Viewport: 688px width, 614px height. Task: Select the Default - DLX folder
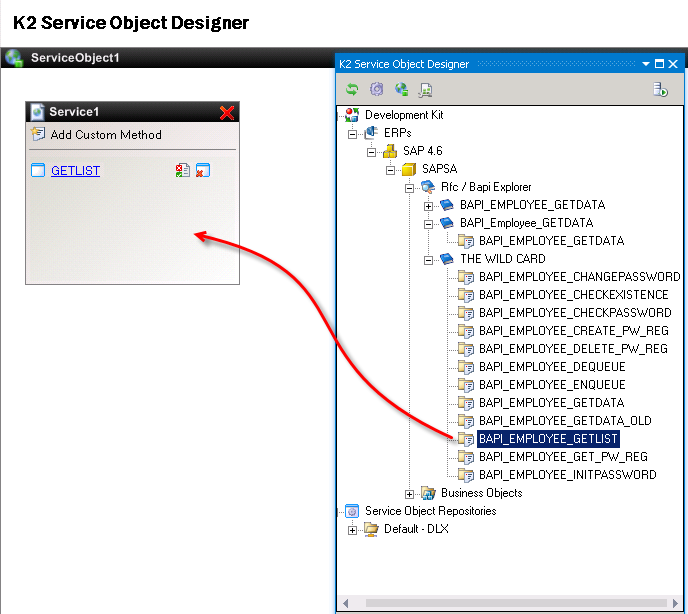pyautogui.click(x=416, y=529)
